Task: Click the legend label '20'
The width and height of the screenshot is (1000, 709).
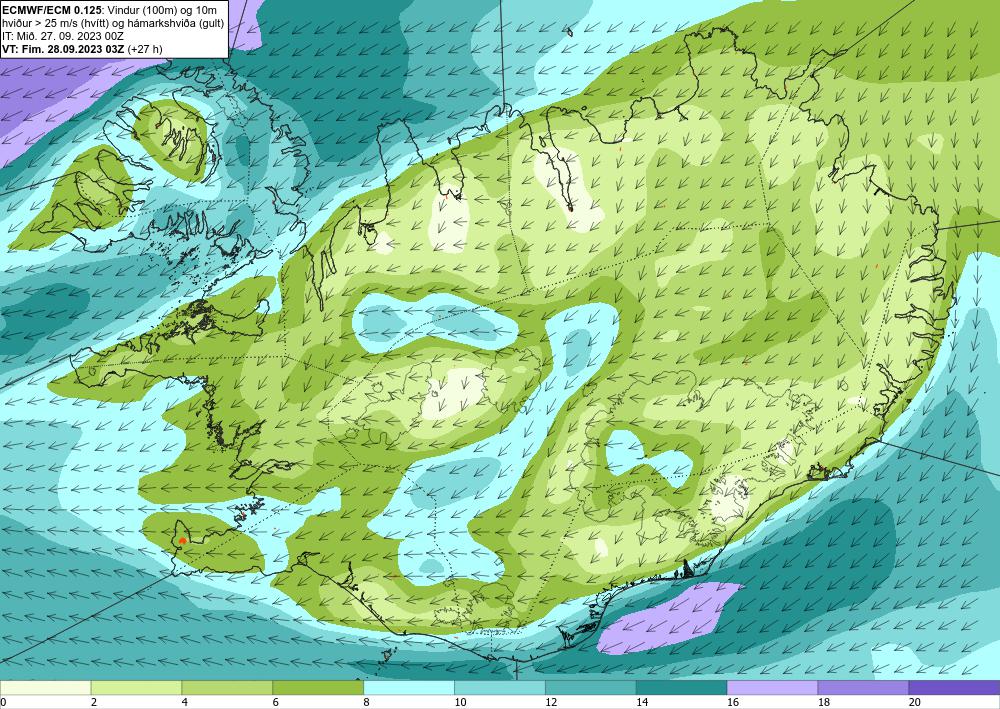Action: click(914, 703)
